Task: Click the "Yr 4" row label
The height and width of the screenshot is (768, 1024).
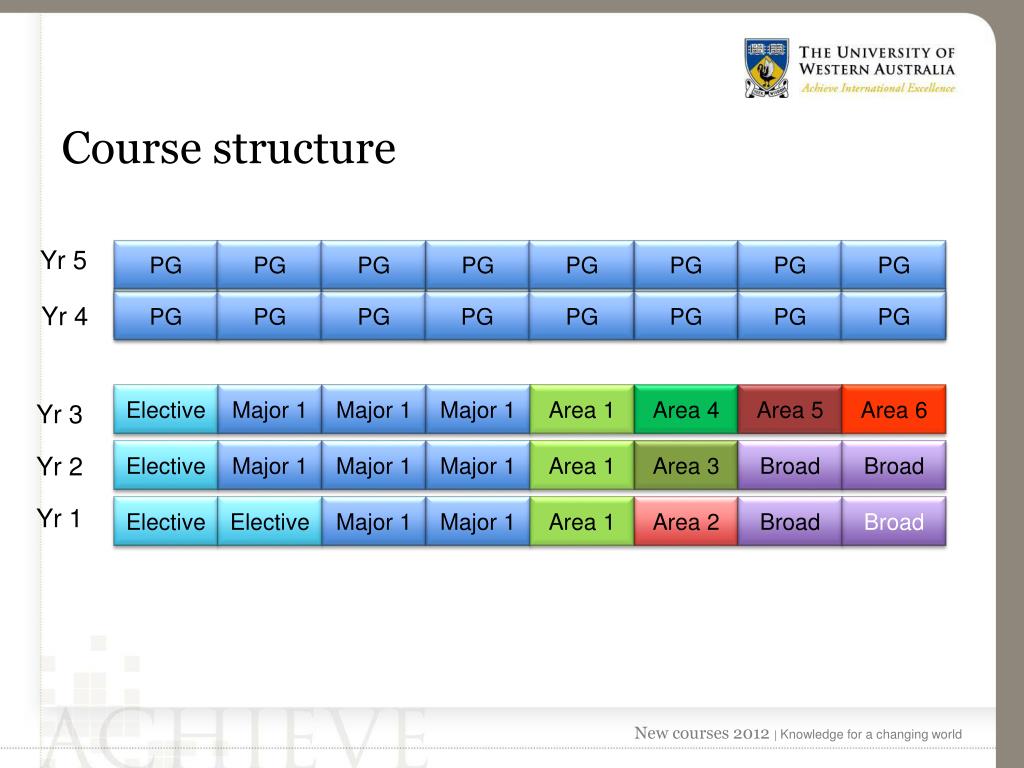Action: pos(64,316)
